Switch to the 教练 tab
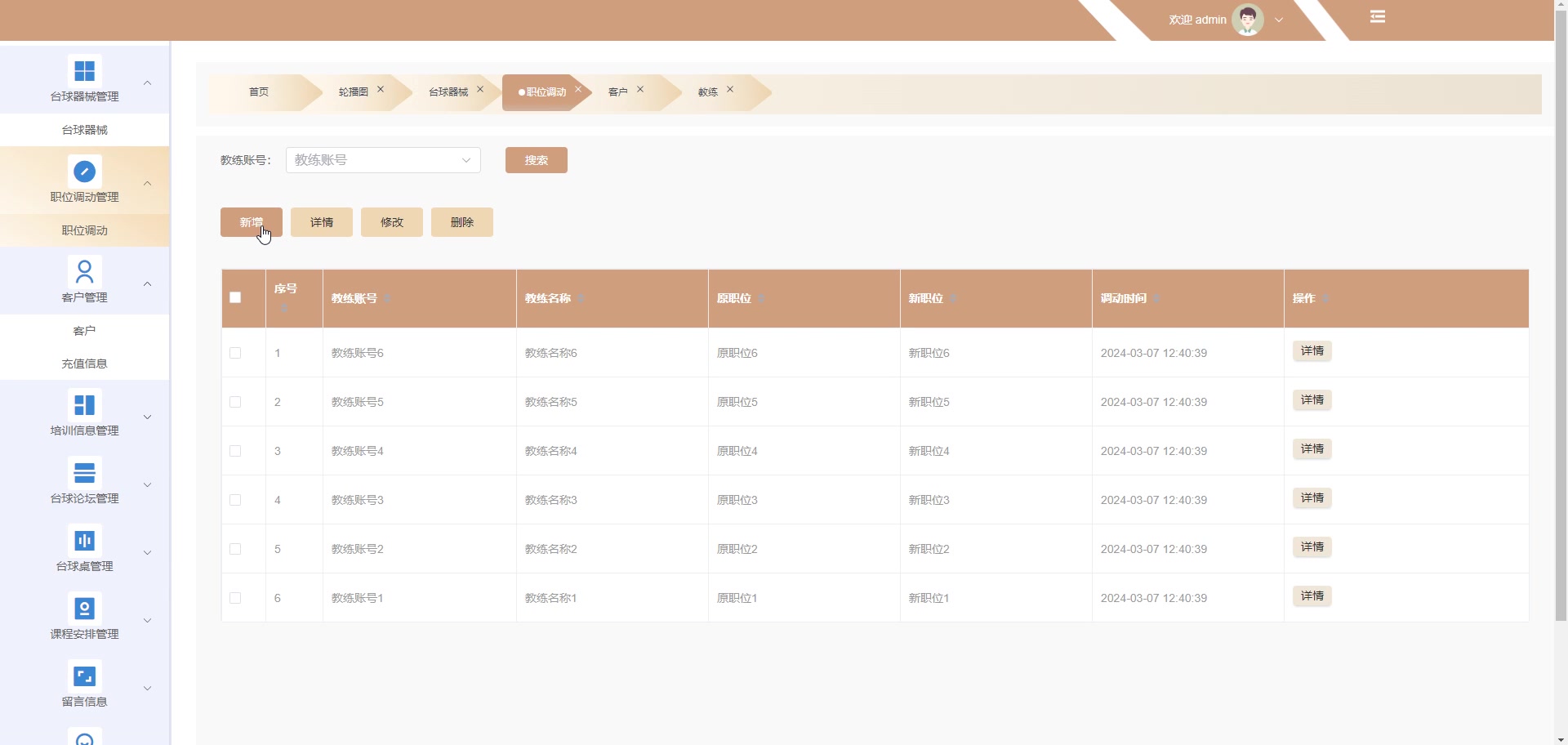Image resolution: width=1568 pixels, height=745 pixels. click(708, 92)
